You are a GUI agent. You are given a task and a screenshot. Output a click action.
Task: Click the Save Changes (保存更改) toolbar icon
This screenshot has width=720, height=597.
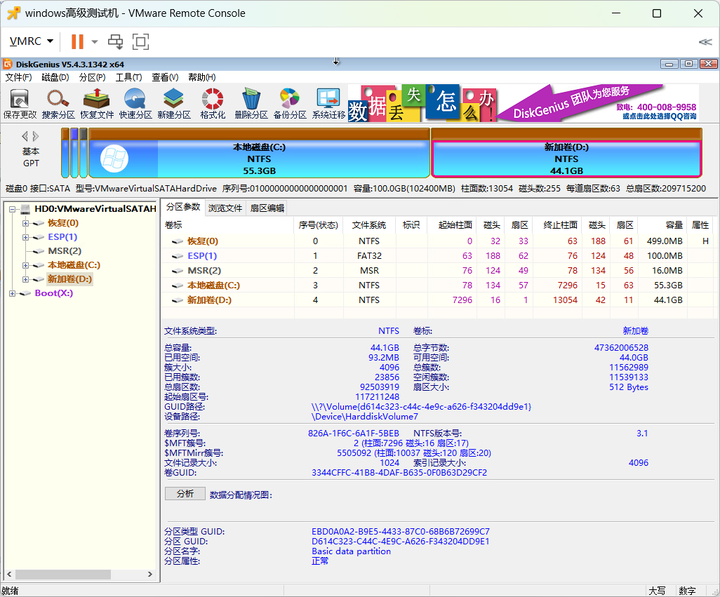(19, 103)
